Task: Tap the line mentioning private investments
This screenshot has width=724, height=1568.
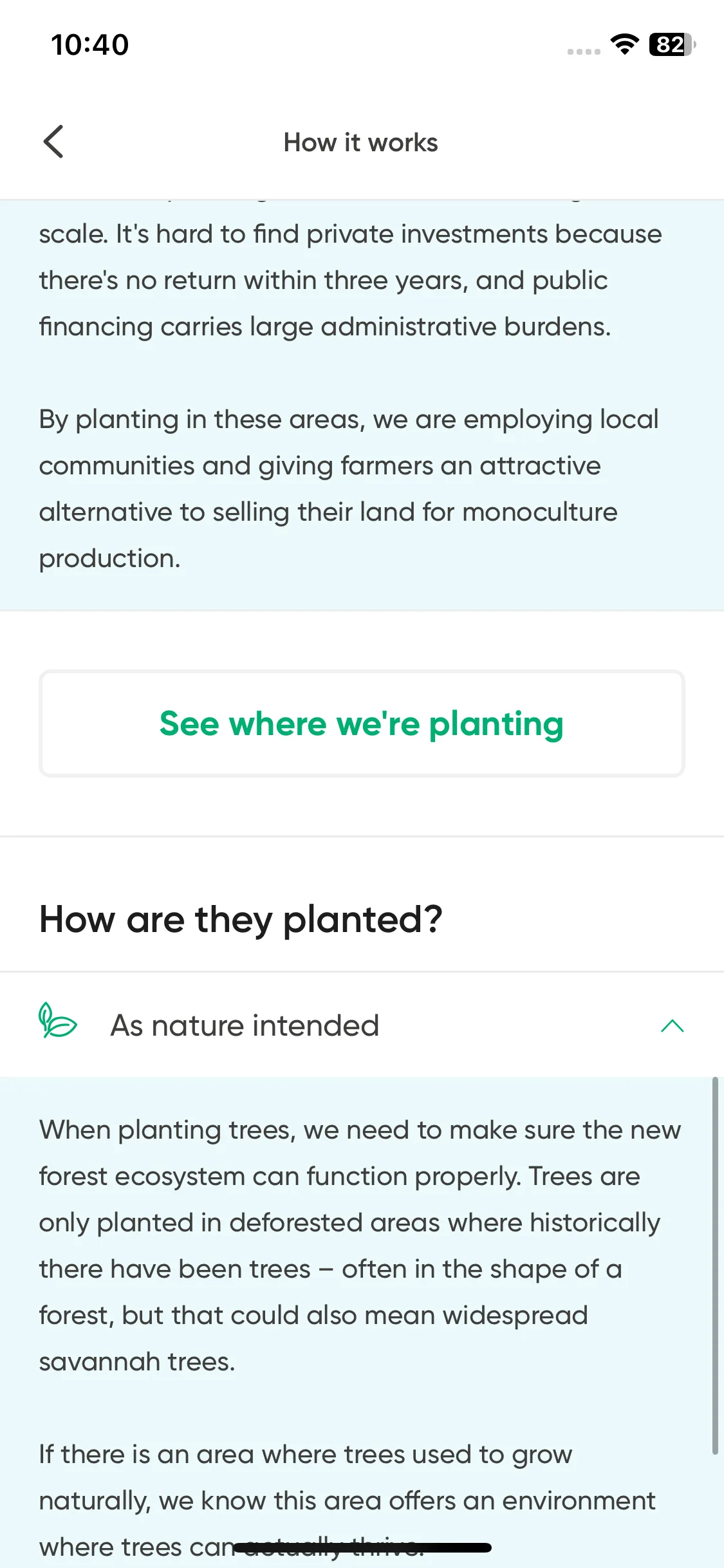Action: coord(351,234)
